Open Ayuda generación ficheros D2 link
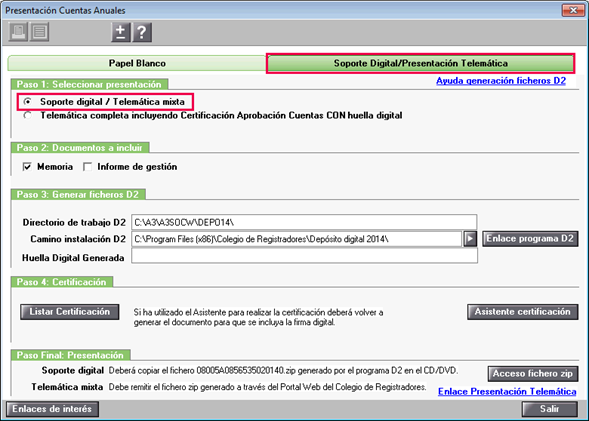Viewport: 589px width, 421px height. click(x=501, y=81)
